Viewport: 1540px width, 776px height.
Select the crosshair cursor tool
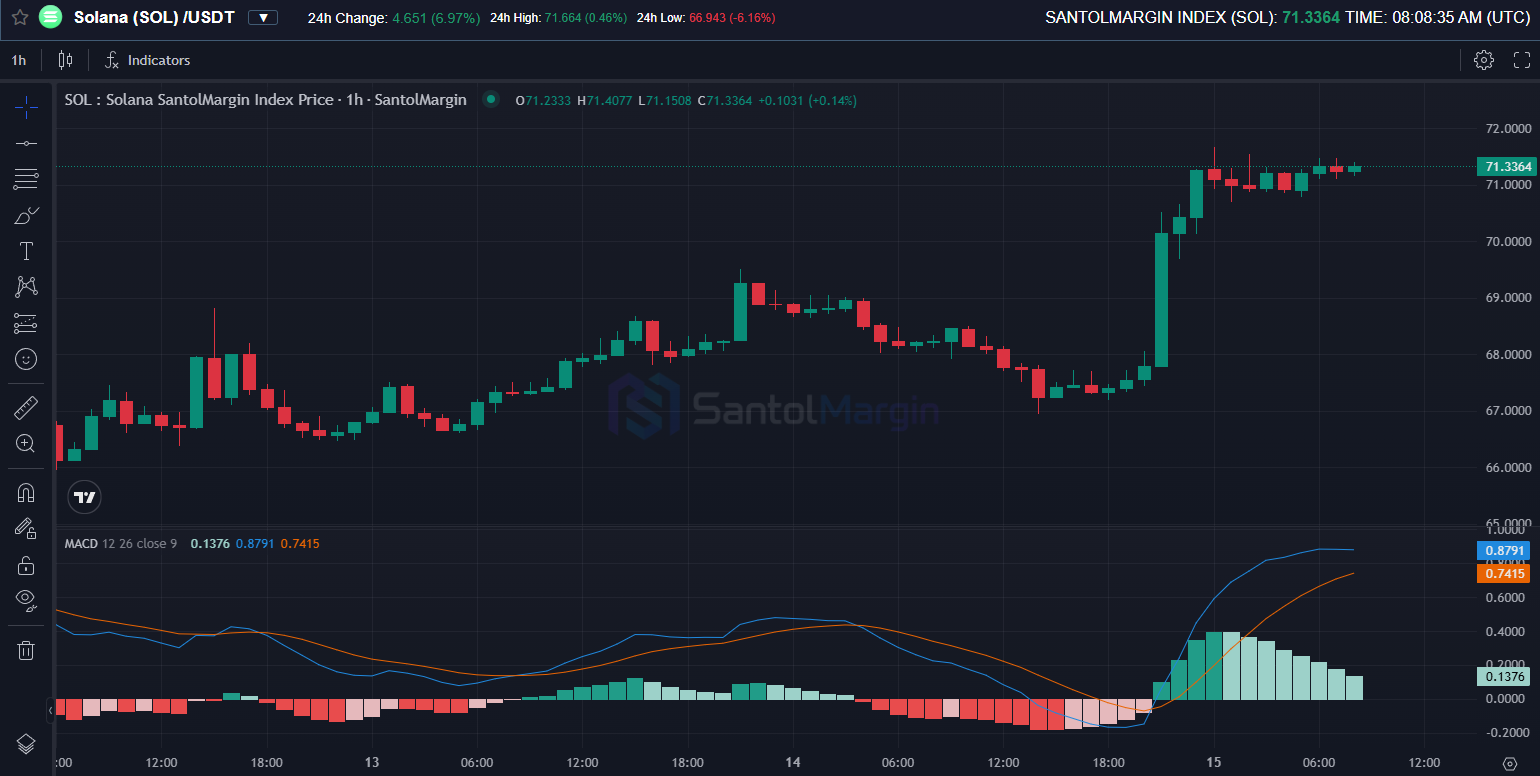pyautogui.click(x=26, y=105)
